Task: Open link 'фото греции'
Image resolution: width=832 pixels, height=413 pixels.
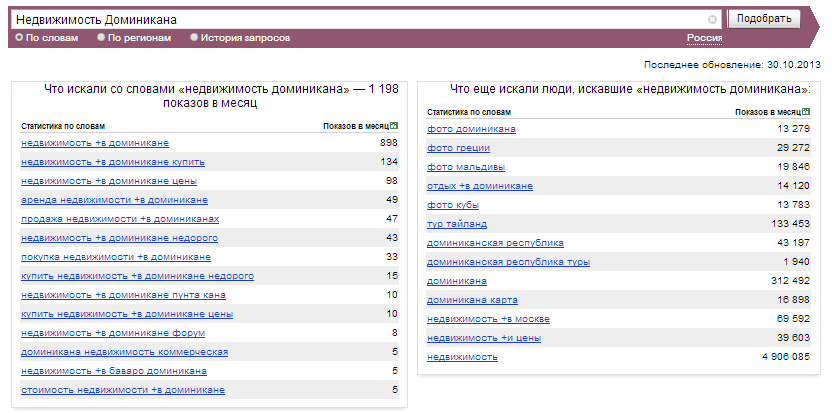Action: tap(458, 148)
